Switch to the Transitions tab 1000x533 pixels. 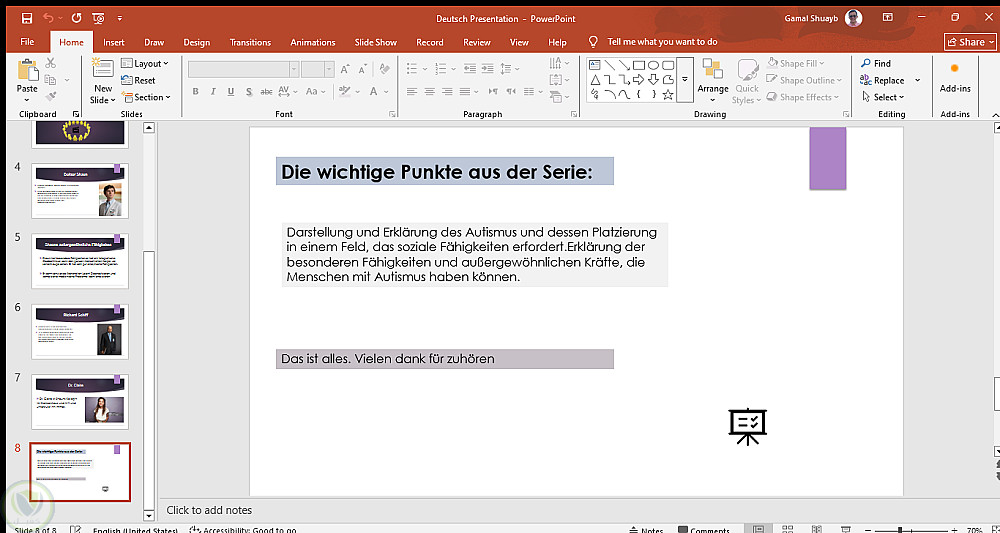coord(250,42)
